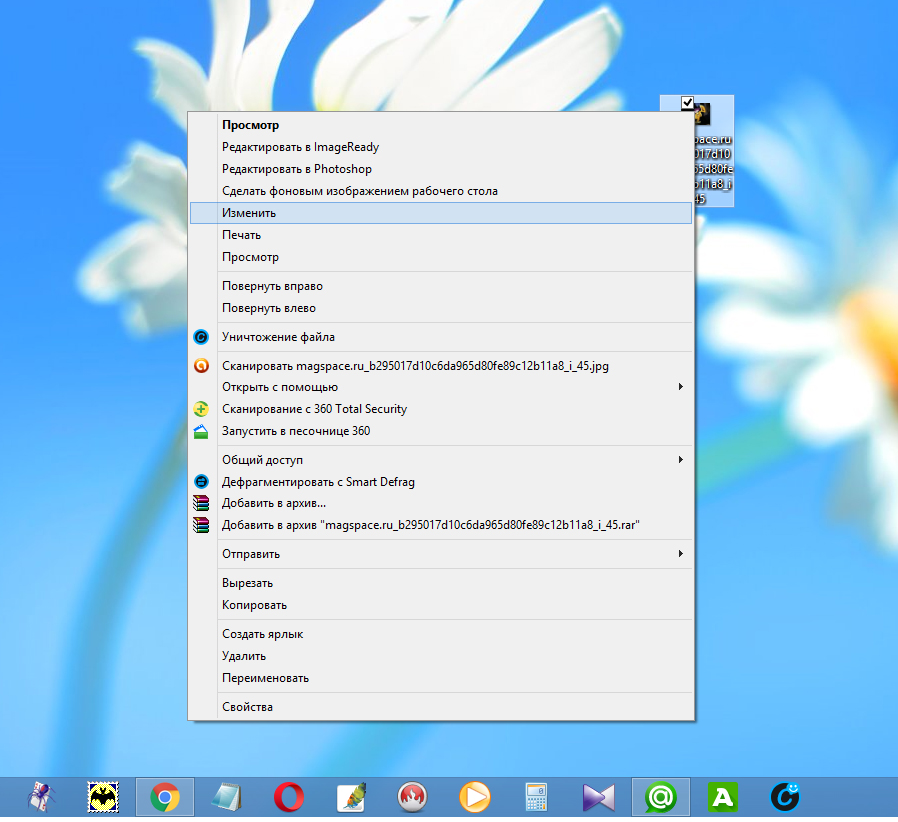The width and height of the screenshot is (898, 822).
Task: Expand the Общий доступ submenu arrow
Action: (x=680, y=460)
